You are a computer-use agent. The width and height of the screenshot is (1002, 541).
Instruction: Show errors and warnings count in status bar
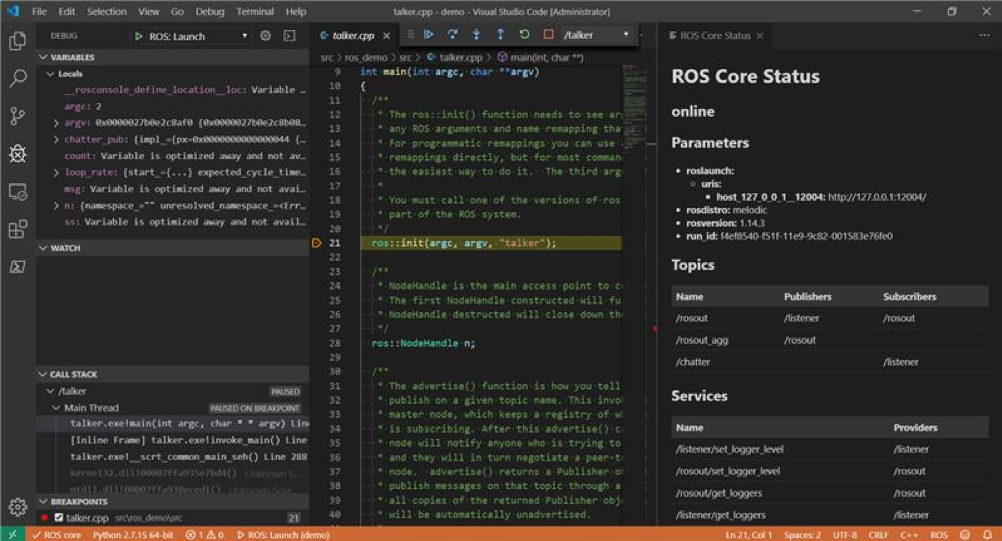(x=204, y=535)
